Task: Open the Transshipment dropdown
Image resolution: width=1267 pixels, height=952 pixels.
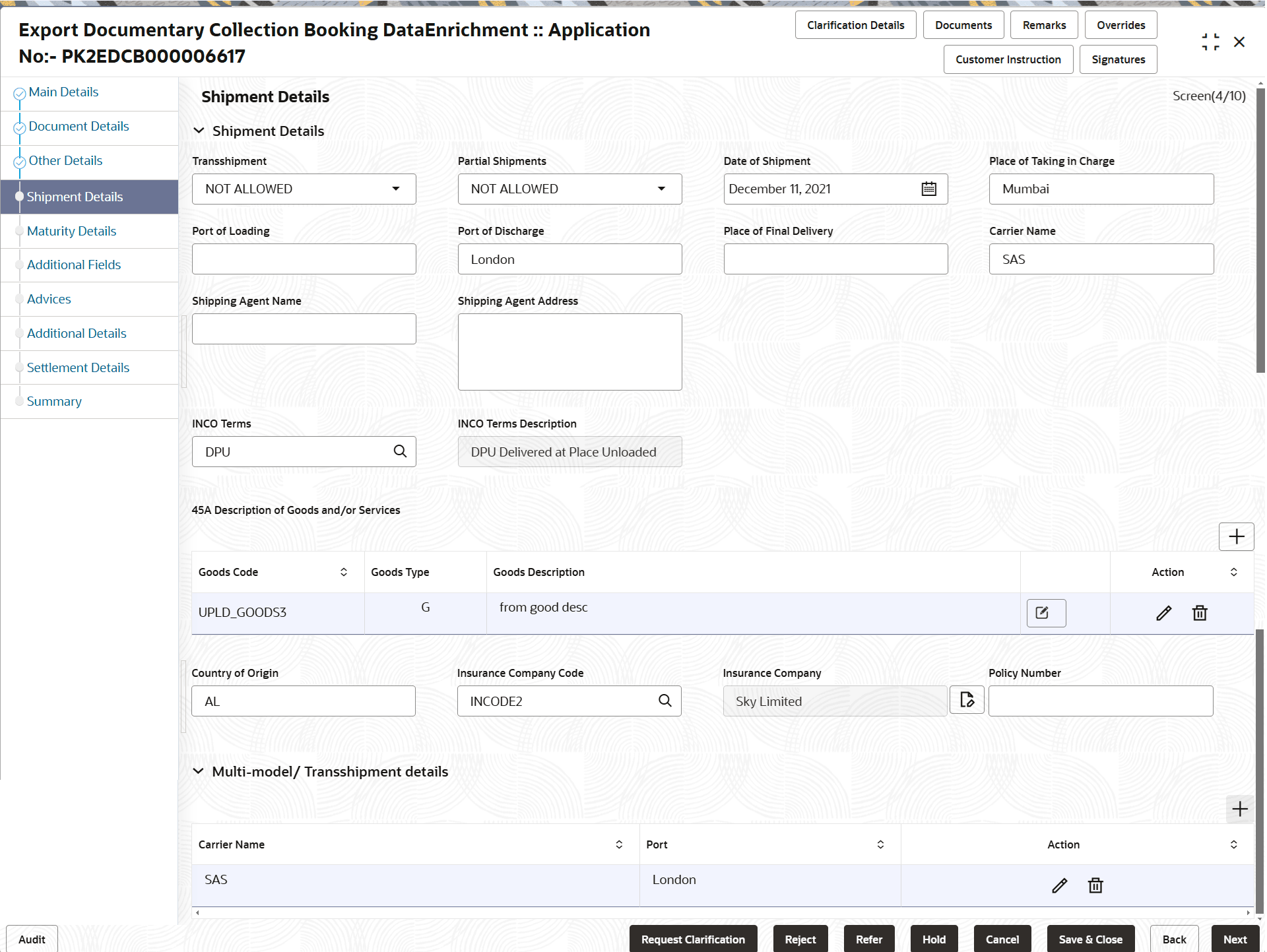Action: coord(396,189)
